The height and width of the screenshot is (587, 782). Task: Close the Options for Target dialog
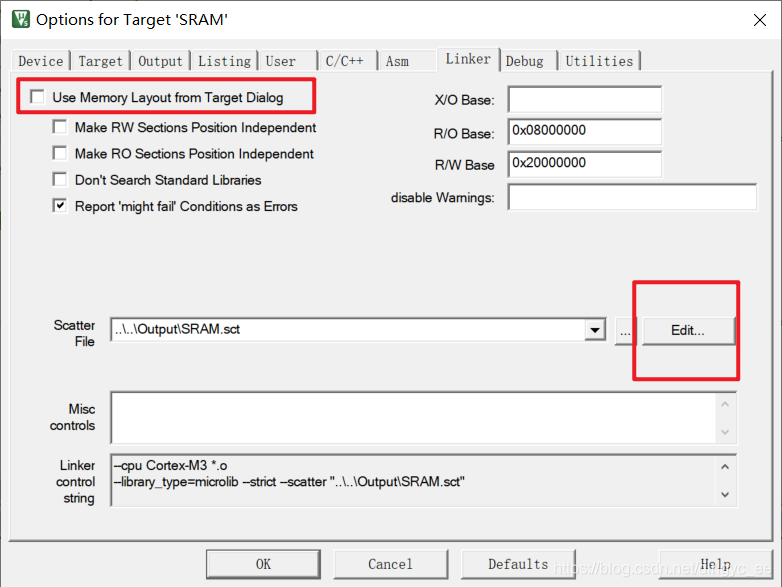[x=760, y=20]
